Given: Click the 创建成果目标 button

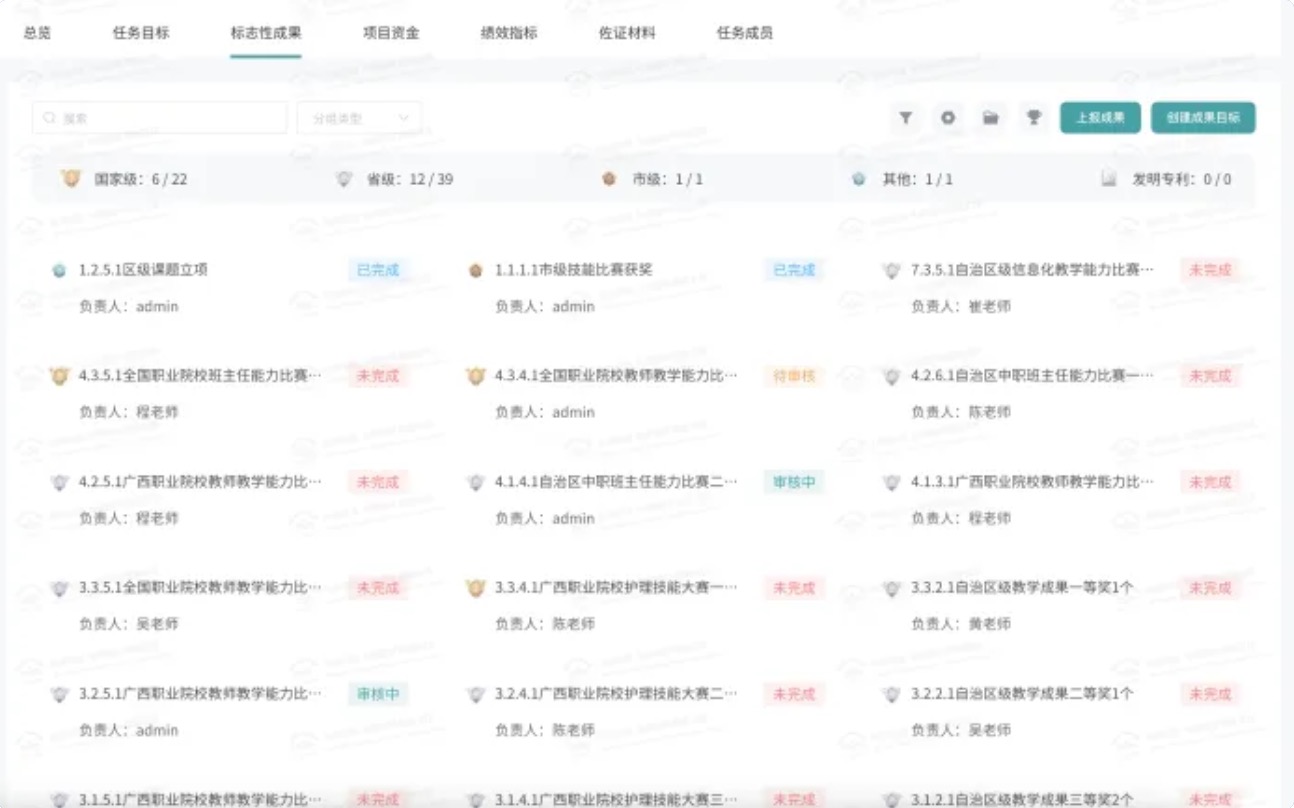Looking at the screenshot, I should tap(1202, 118).
